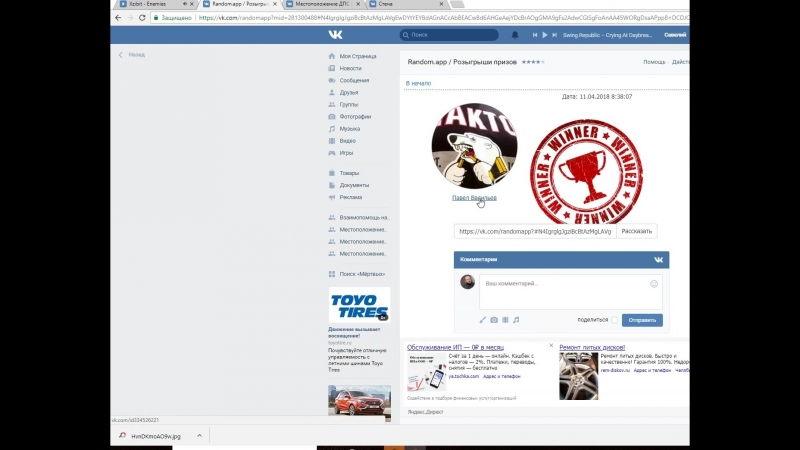Click the Отправить button
Image resolution: width=800 pixels, height=450 pixels.
642,320
